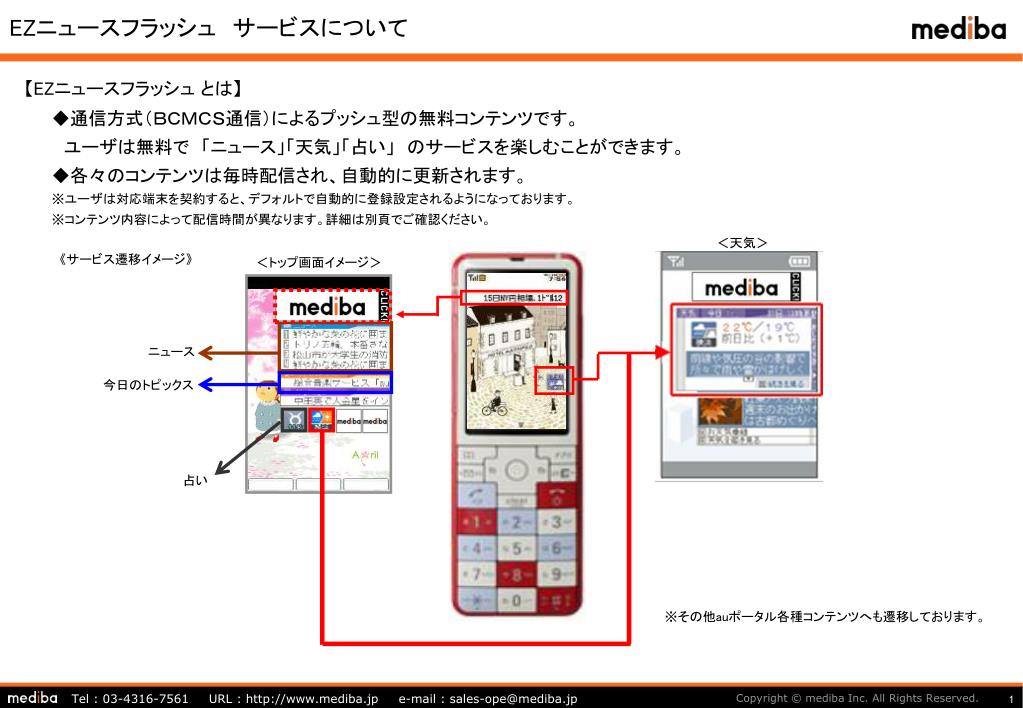Click the green call key on the phone
Screen dimensions: 1023x708
[478, 496]
